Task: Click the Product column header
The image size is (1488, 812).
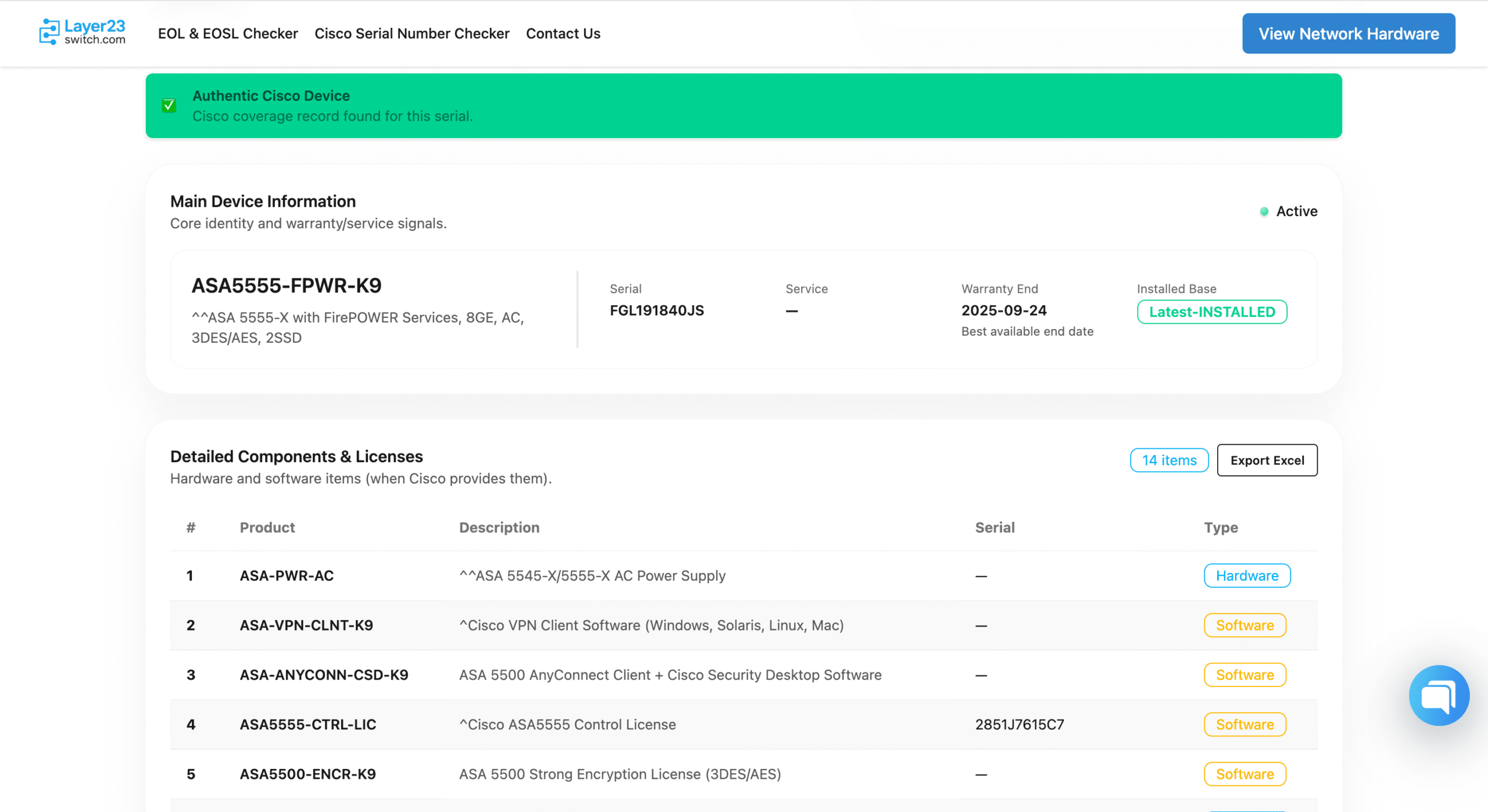Action: pyautogui.click(x=267, y=528)
